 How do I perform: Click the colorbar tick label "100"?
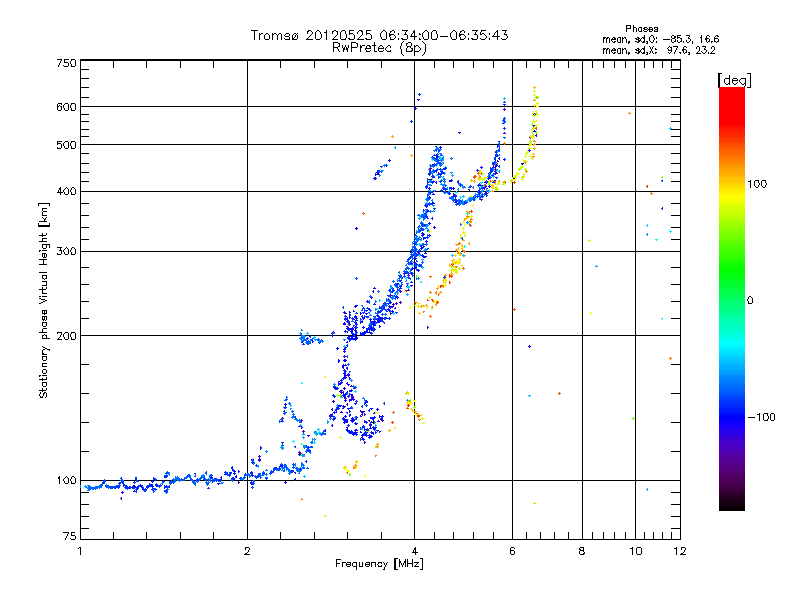click(757, 184)
